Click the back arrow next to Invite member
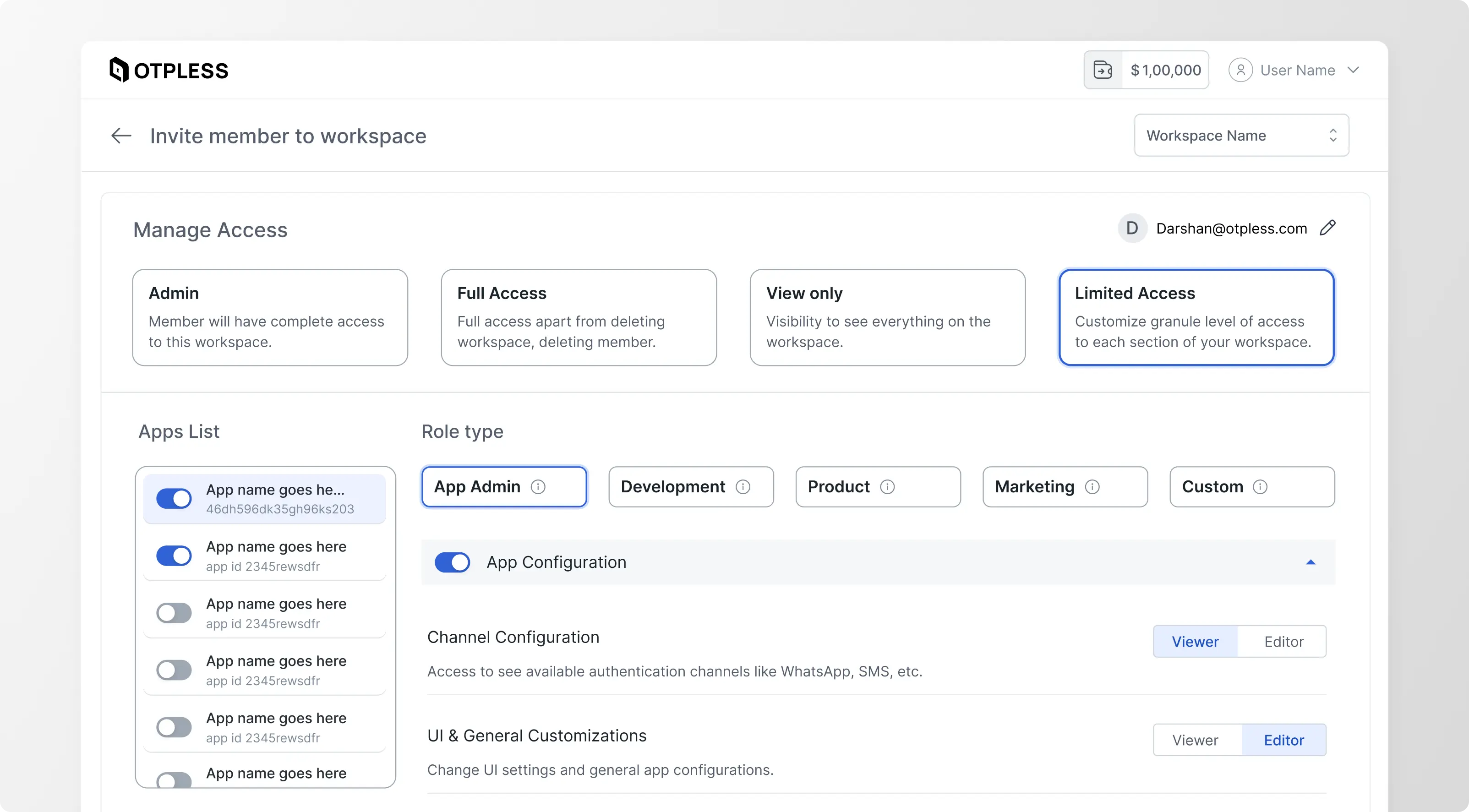This screenshot has height=812, width=1469. click(120, 136)
